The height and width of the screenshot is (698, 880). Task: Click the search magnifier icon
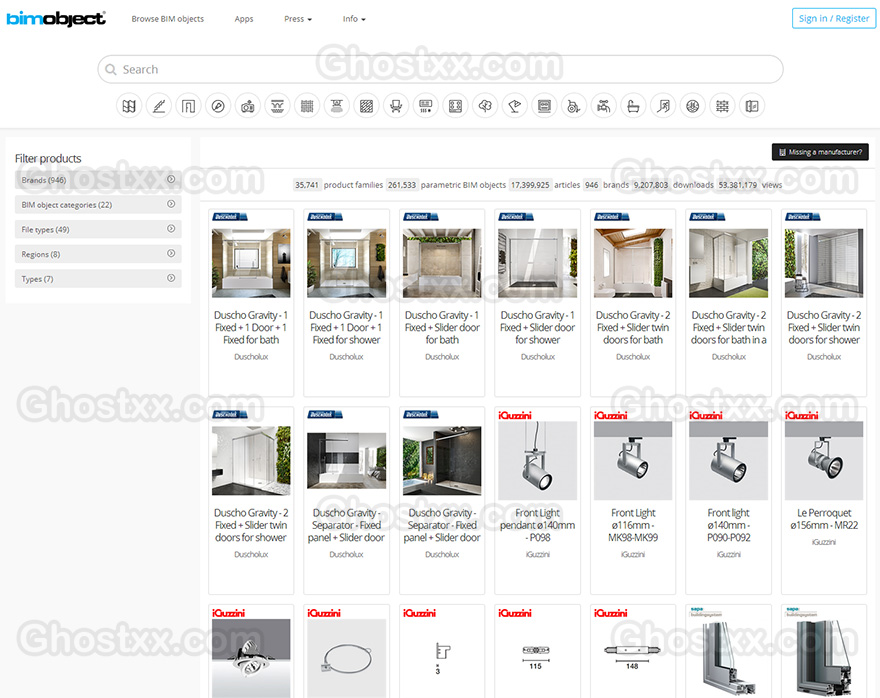click(x=111, y=70)
